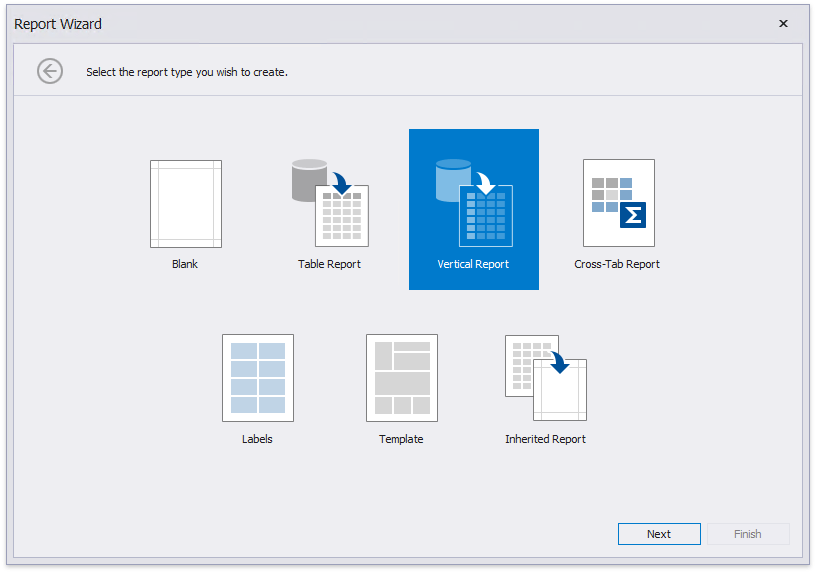Select the Labels grid icon
This screenshot has height=573, width=816.
(258, 378)
